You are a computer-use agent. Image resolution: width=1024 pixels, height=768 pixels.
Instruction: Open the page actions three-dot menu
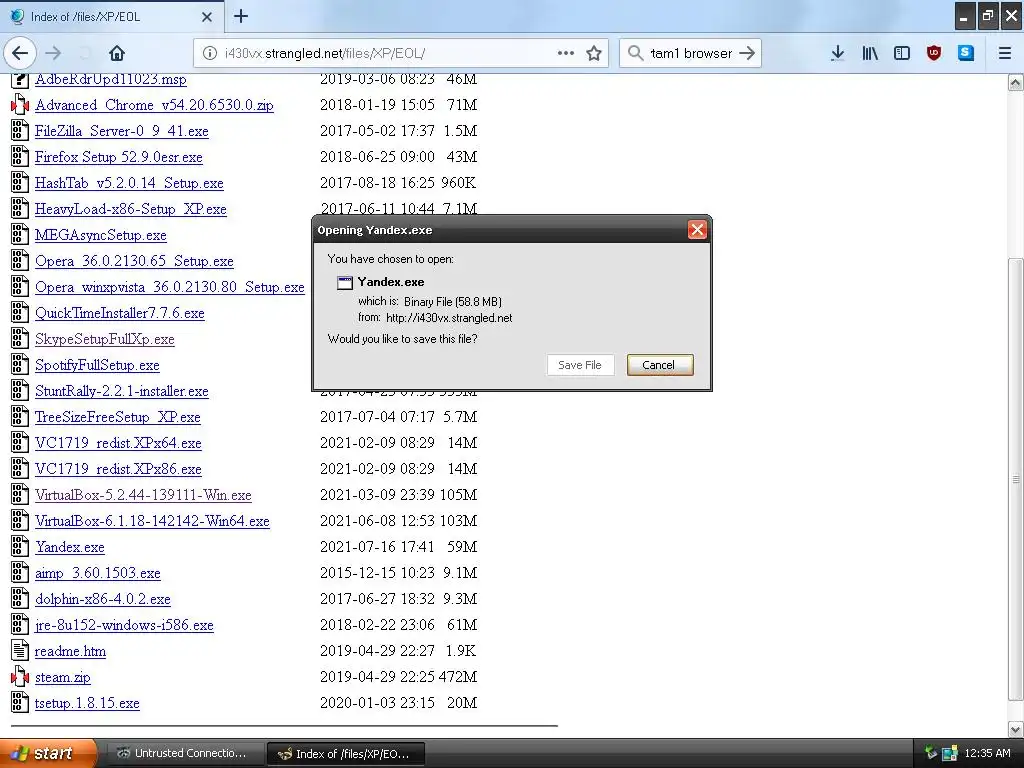coord(566,53)
